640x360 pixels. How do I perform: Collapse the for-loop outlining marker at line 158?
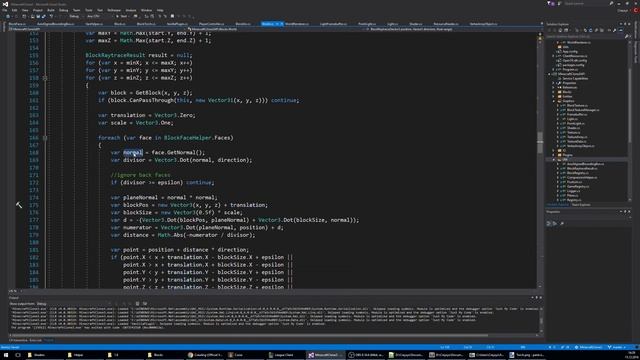[45, 78]
